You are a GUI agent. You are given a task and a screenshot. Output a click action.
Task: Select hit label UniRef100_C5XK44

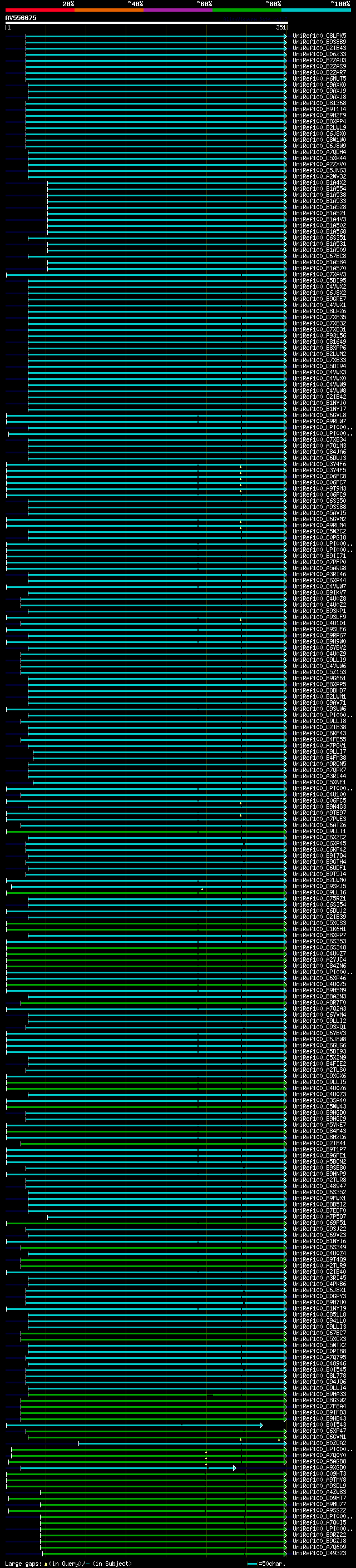click(319, 159)
